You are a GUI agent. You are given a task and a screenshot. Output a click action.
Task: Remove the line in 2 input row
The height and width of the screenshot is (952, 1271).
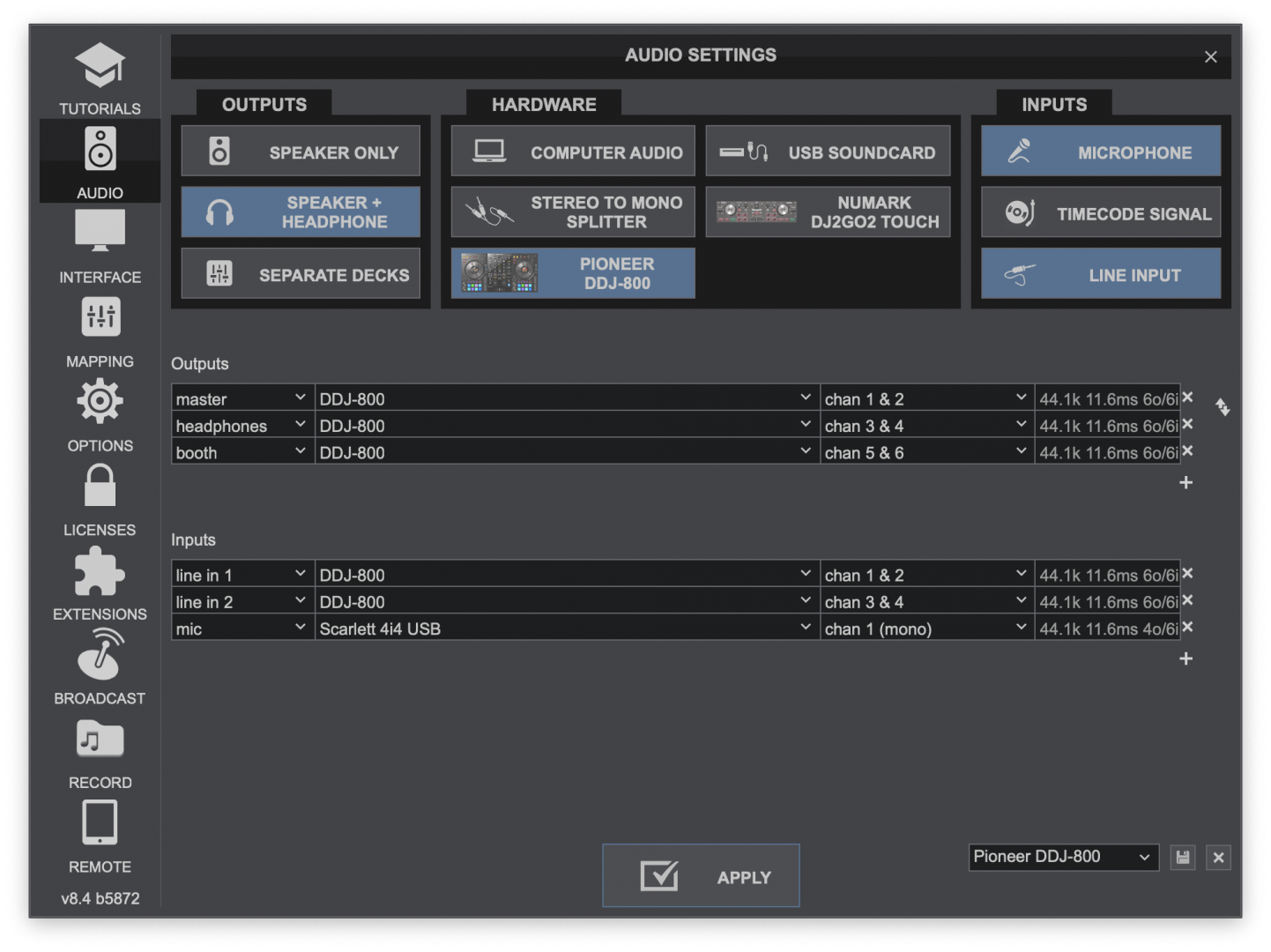[1187, 600]
